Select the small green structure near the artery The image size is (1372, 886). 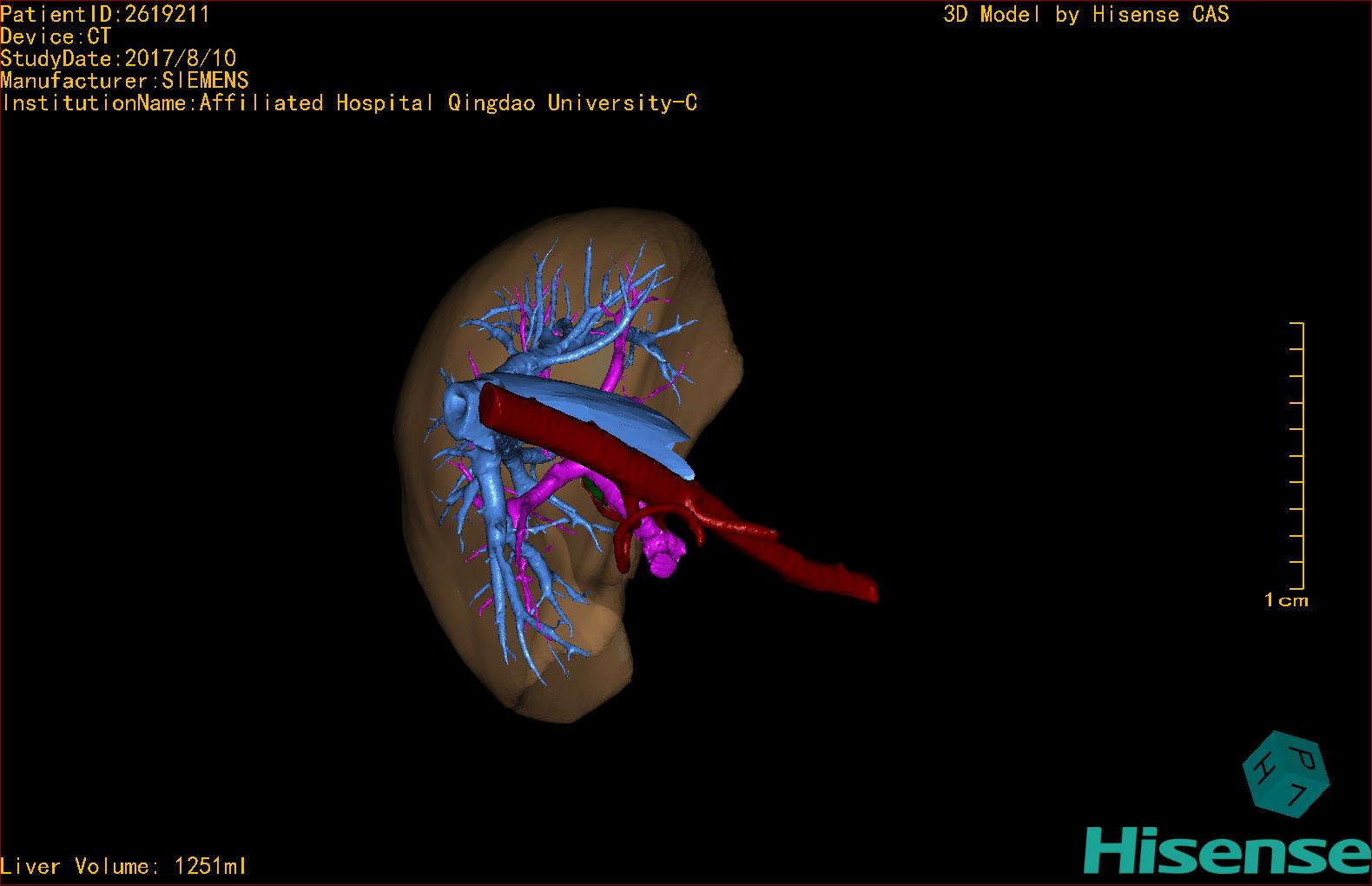[x=594, y=488]
